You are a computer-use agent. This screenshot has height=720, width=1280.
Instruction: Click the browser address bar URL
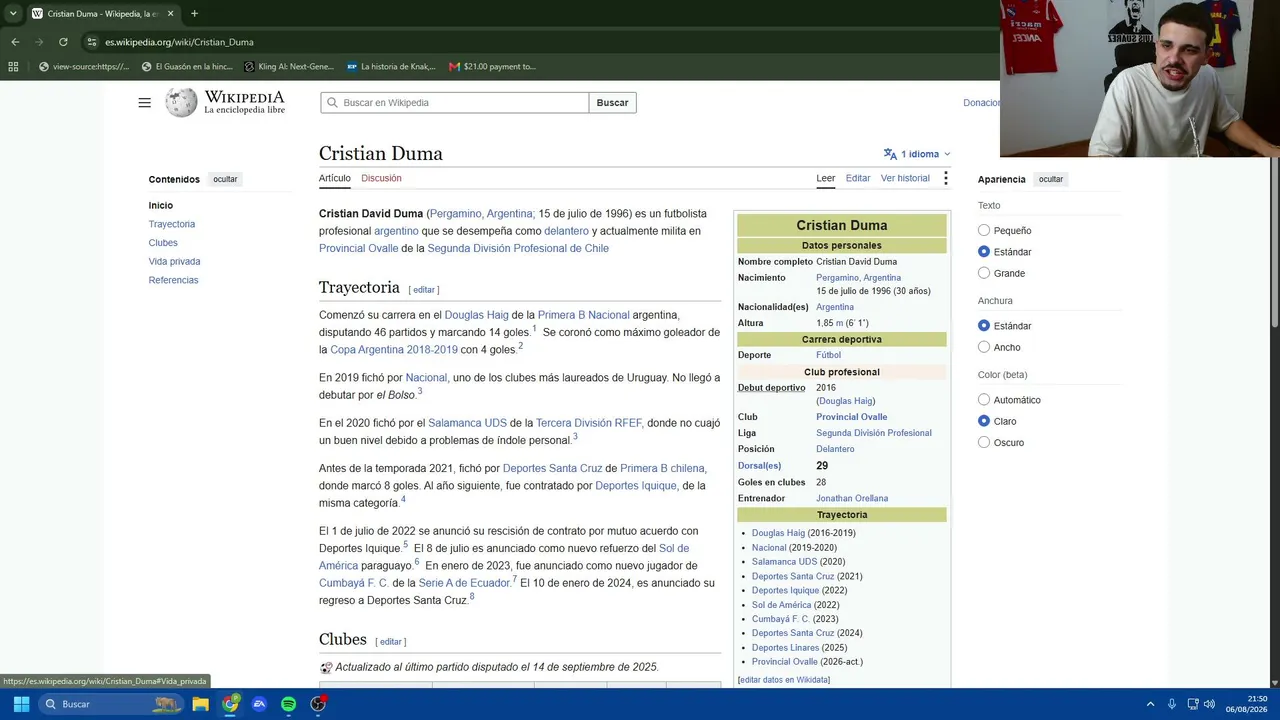(x=180, y=42)
